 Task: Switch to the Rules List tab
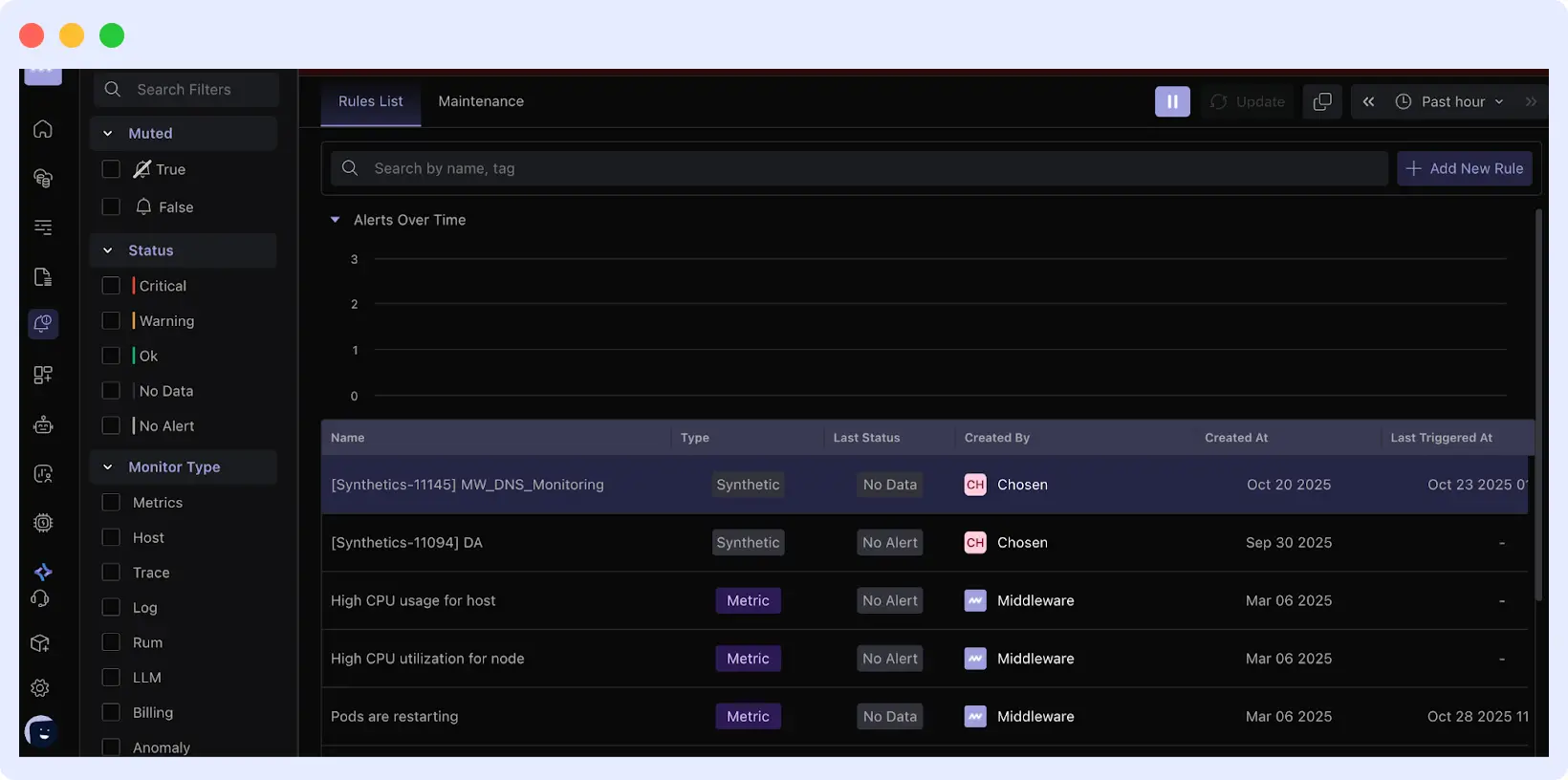[x=371, y=101]
